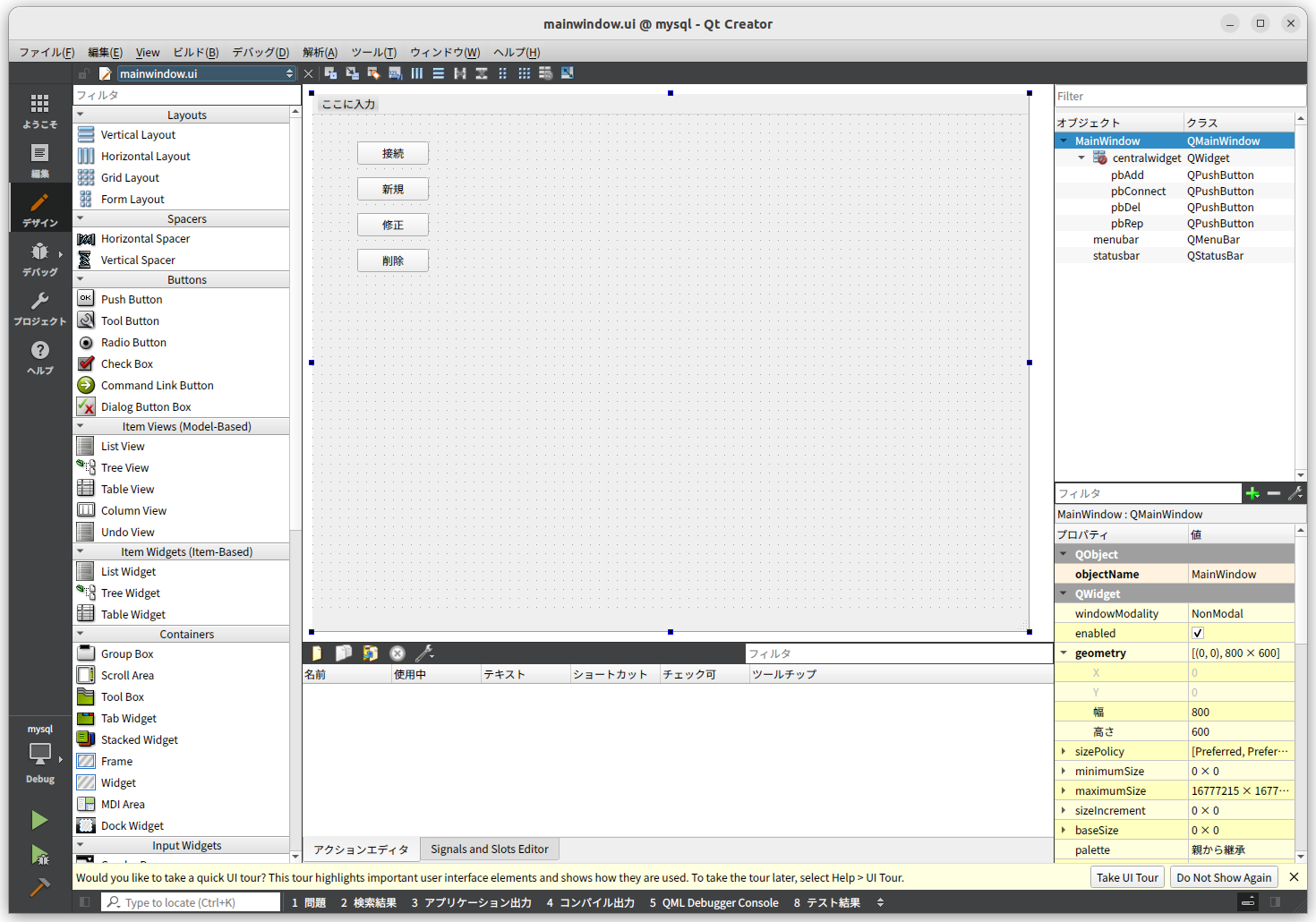Collapse the geometry property group
This screenshot has height=922, width=1316.
[1064, 653]
